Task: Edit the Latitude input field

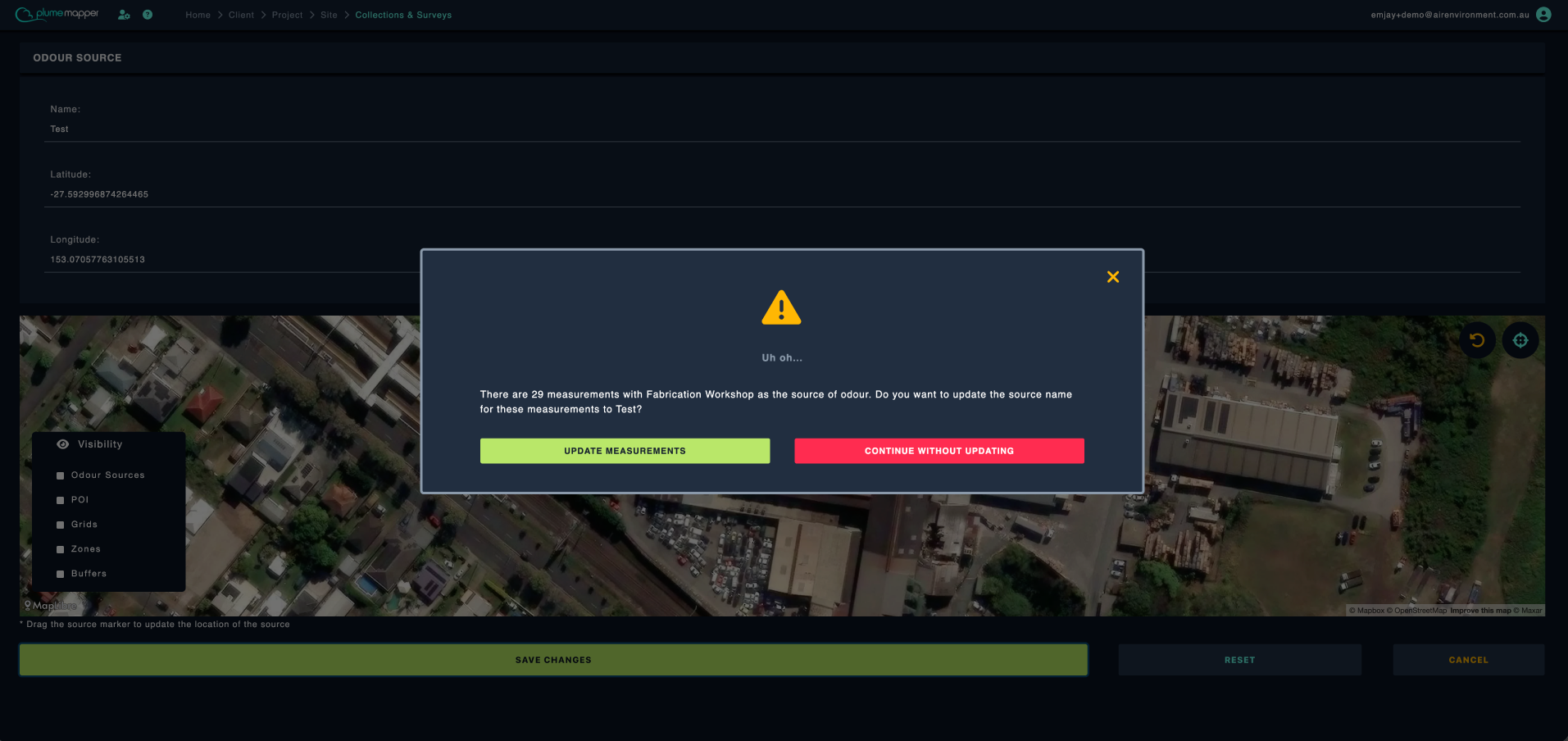Action: click(782, 195)
